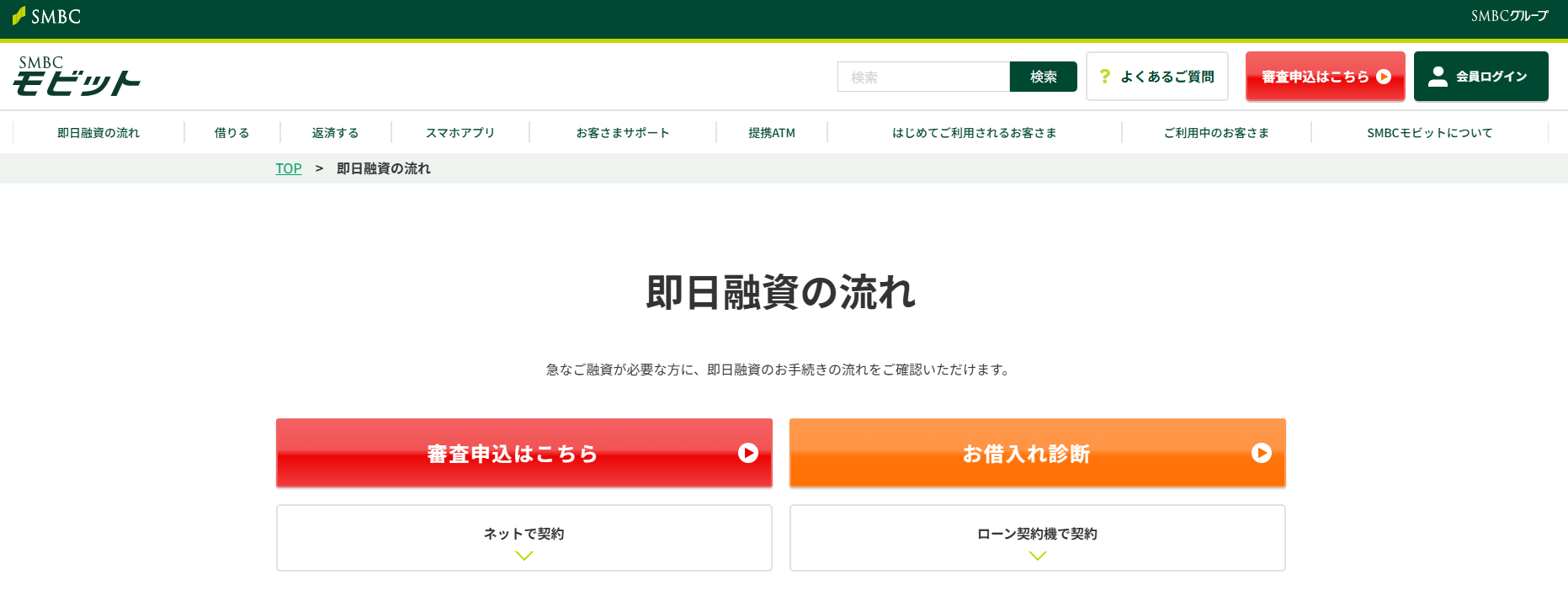Click the TOP breadcrumb link
Image resolution: width=1568 pixels, height=596 pixels.
(288, 168)
